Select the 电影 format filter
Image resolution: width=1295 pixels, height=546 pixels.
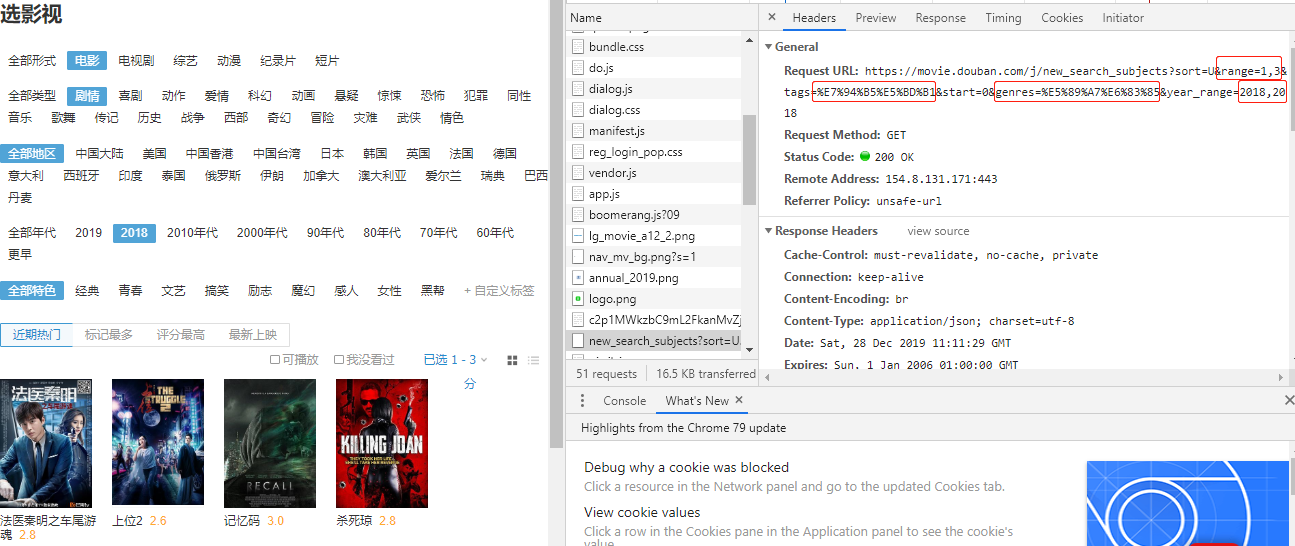click(x=87, y=61)
